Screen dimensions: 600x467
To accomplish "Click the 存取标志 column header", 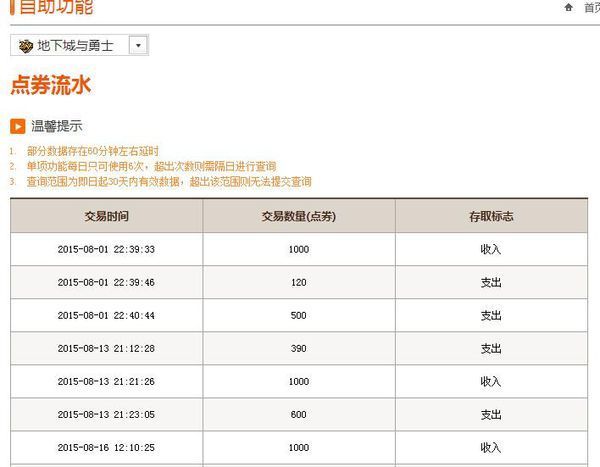I will point(491,216).
